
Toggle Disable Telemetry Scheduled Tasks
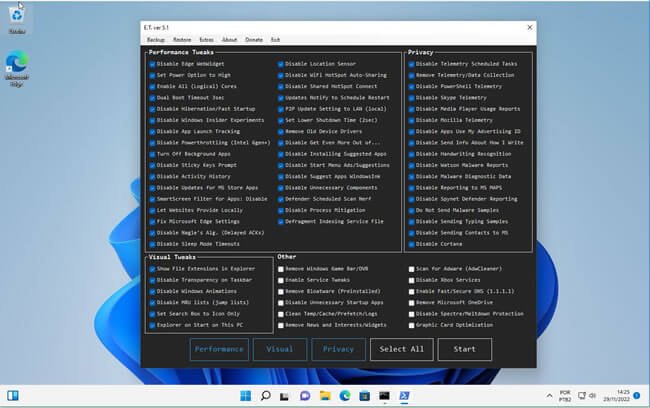411,64
